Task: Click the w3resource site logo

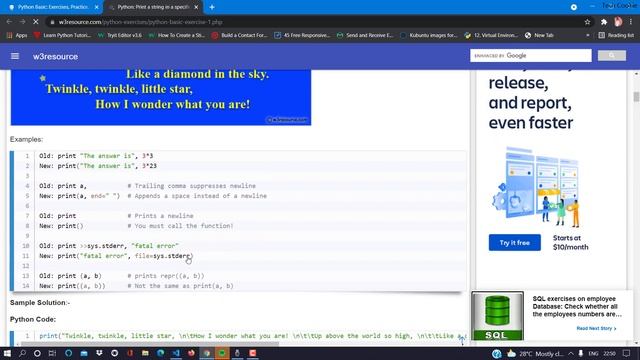Action: [56, 56]
